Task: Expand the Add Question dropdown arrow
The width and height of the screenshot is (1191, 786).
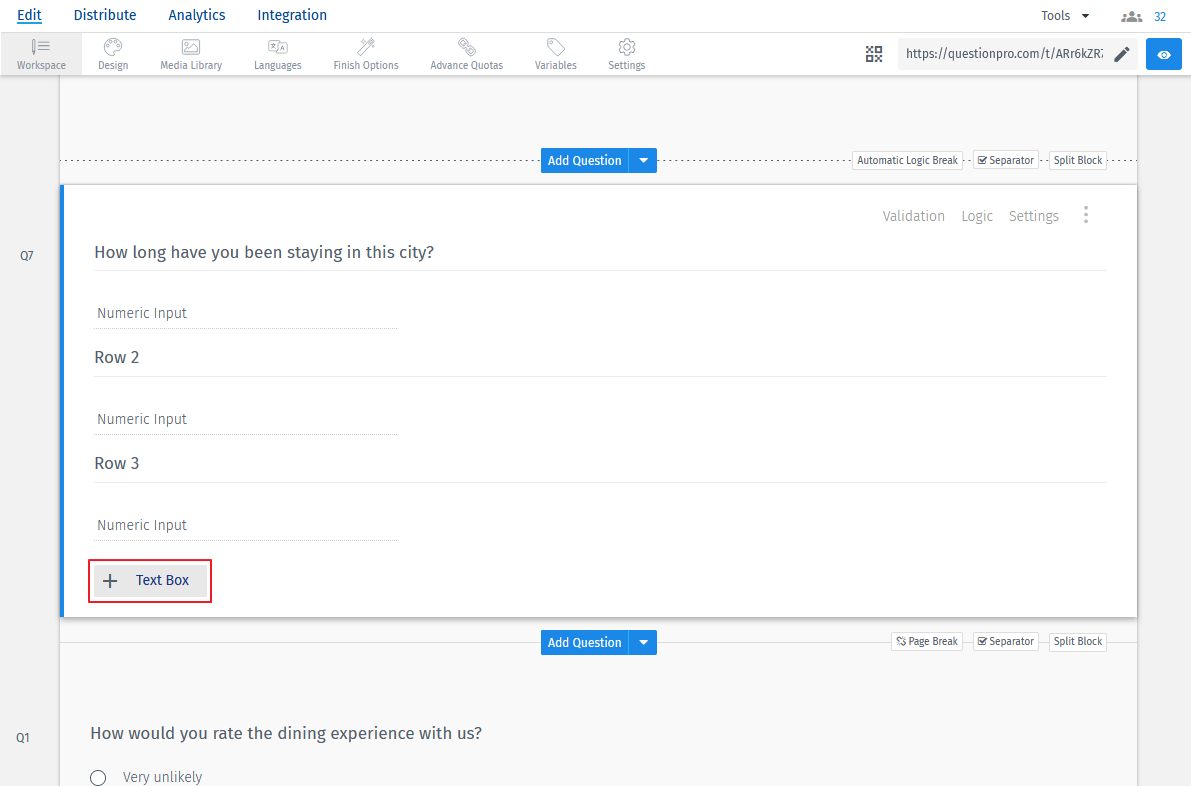Action: click(x=643, y=160)
